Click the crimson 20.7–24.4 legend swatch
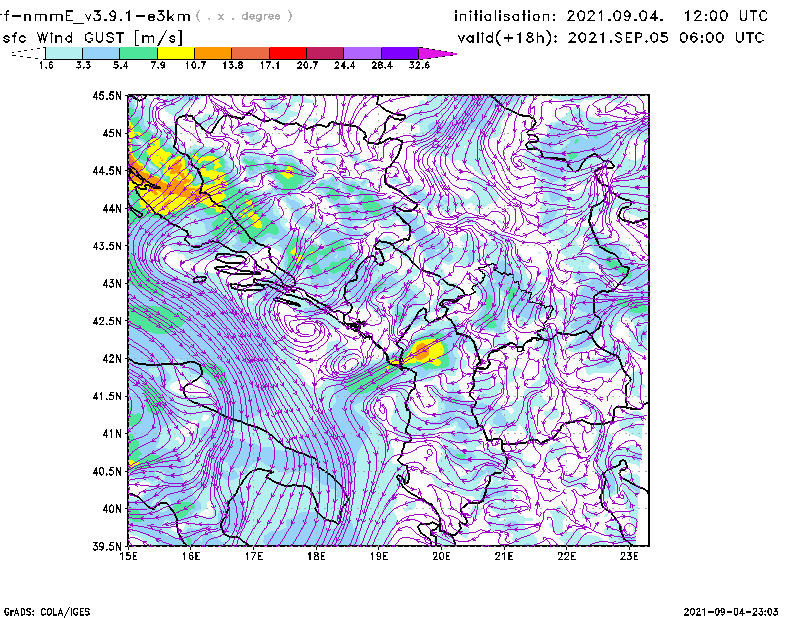Viewport: 800px width, 618px height. tap(325, 53)
